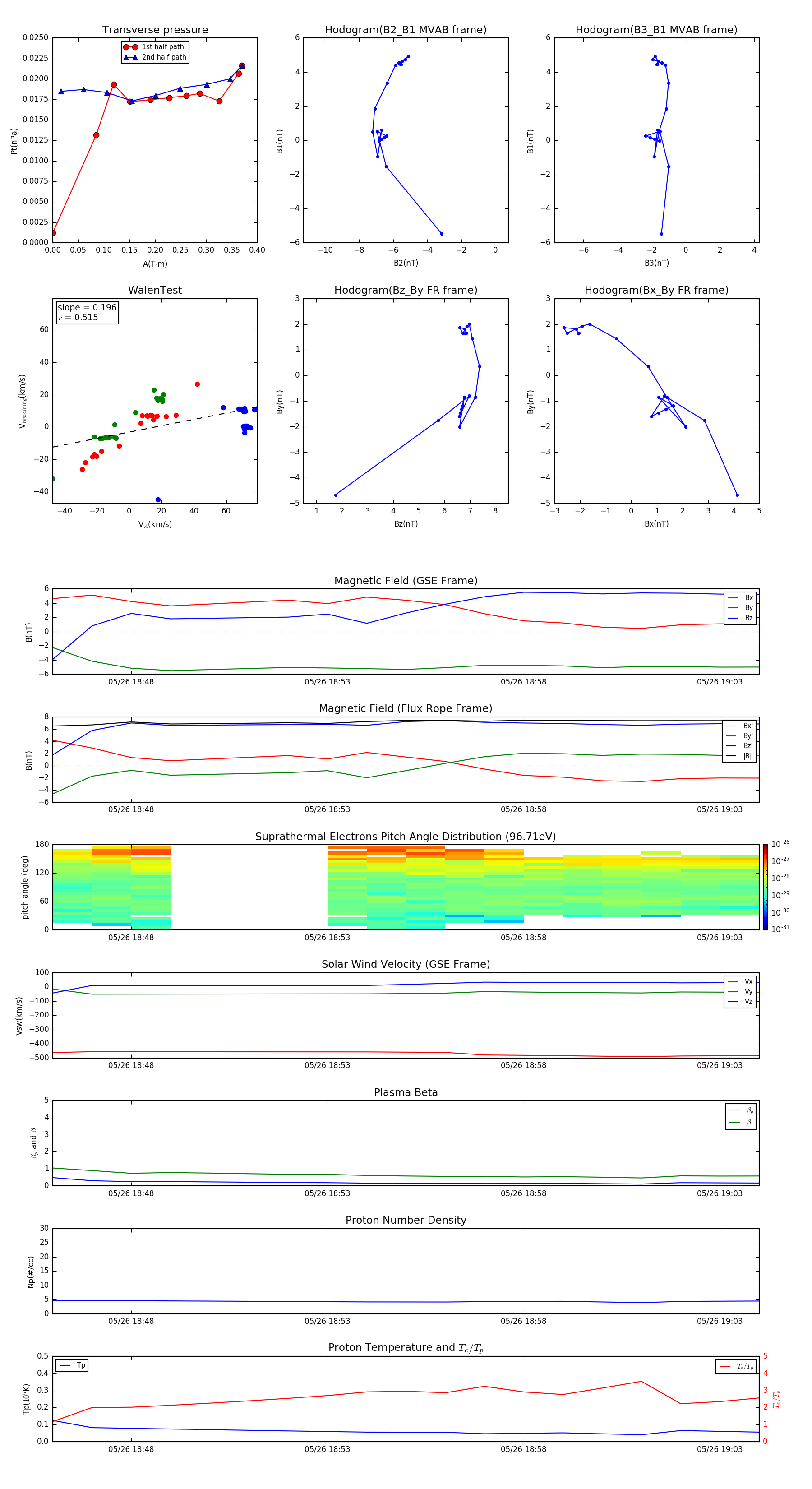Click the Bx legend entry in GSE Frame plot
The image size is (812, 1489).
tap(742, 598)
